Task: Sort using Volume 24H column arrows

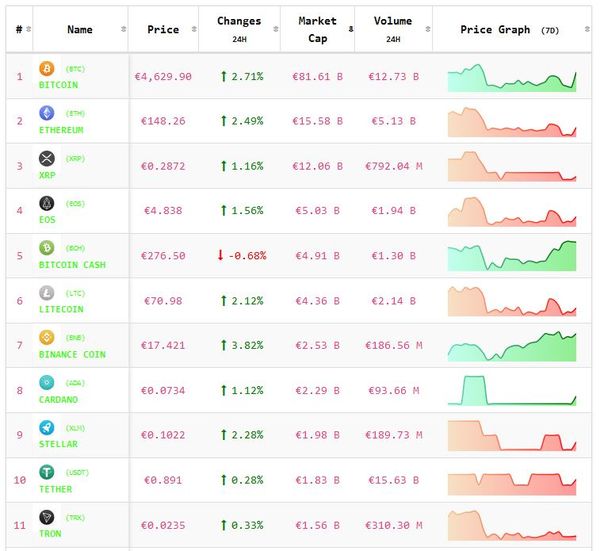Action: pyautogui.click(x=428, y=29)
